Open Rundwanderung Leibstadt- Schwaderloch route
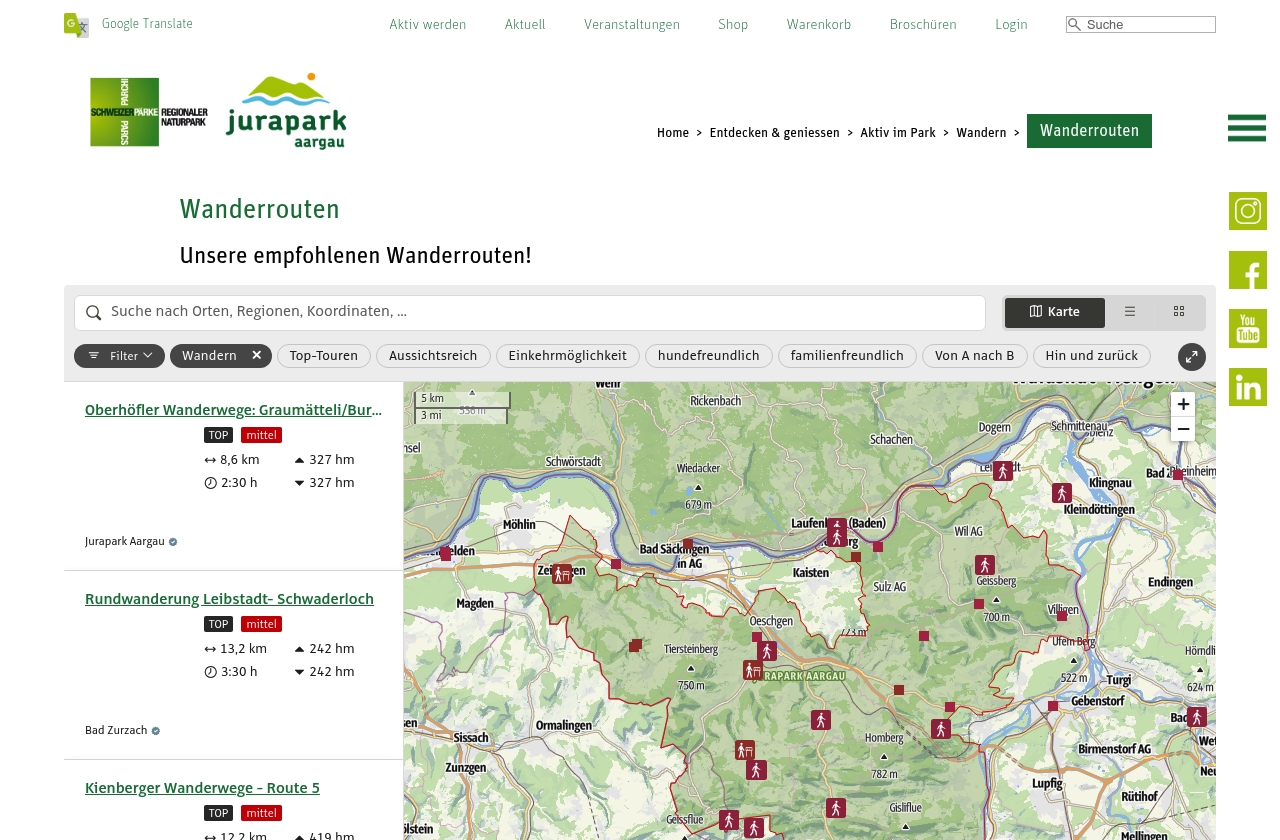1280x840 pixels. [229, 599]
